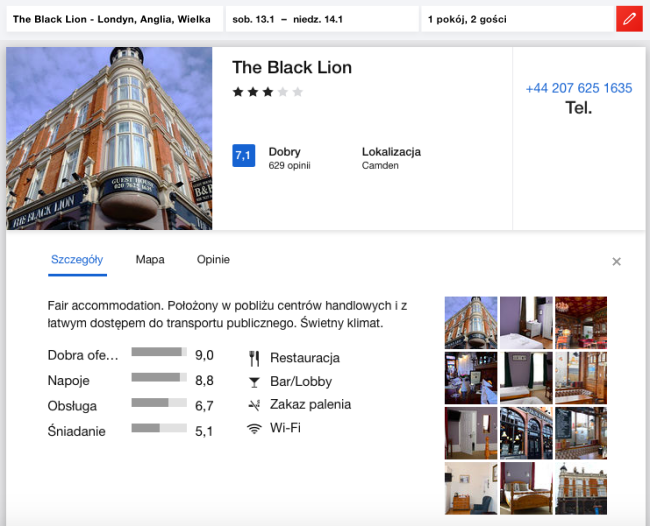Switch to the Mapa tab
This screenshot has width=650, height=526.
150,260
